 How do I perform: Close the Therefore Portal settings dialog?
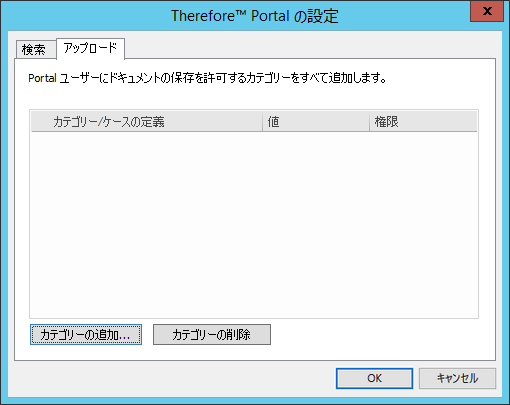(487, 11)
